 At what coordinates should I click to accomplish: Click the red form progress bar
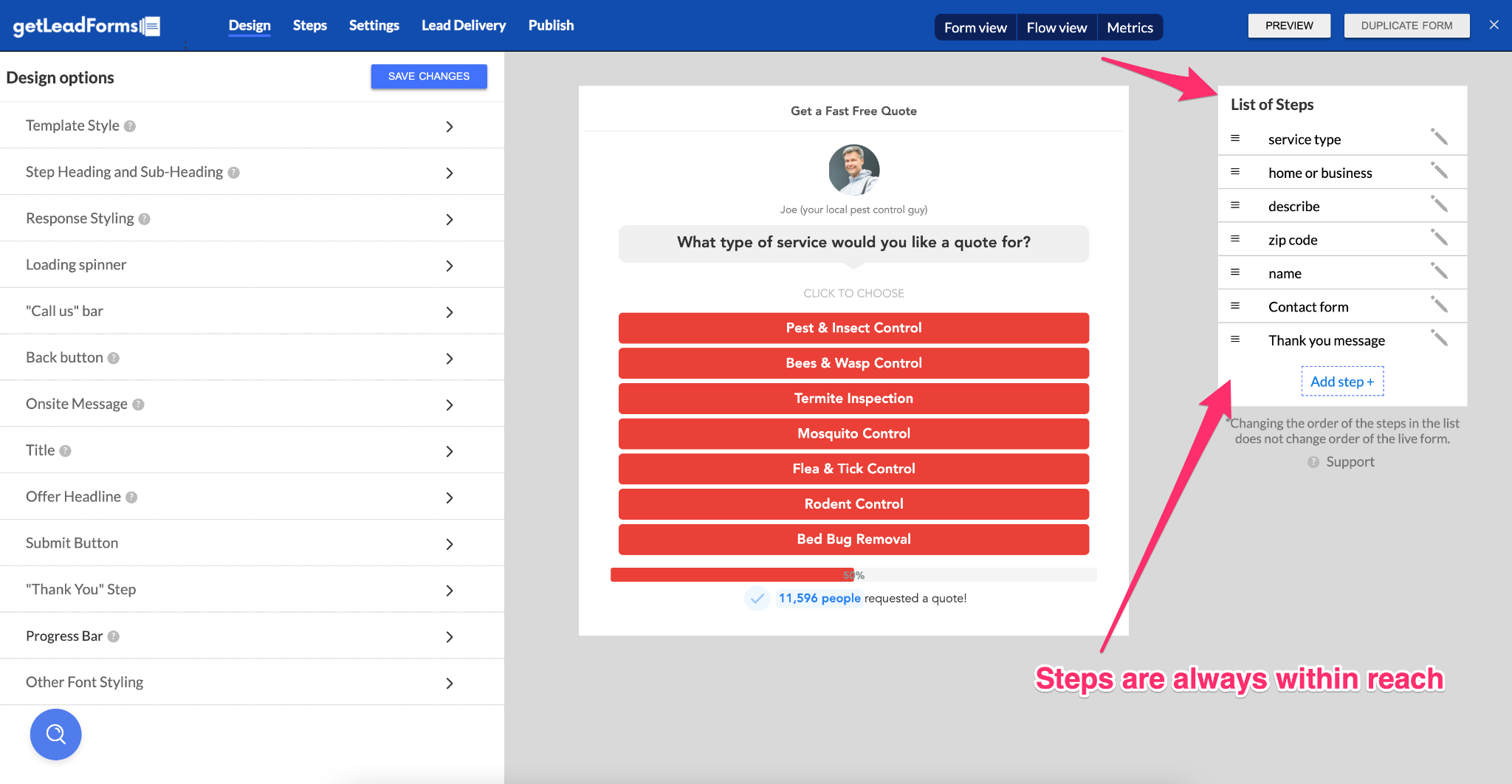coord(731,575)
